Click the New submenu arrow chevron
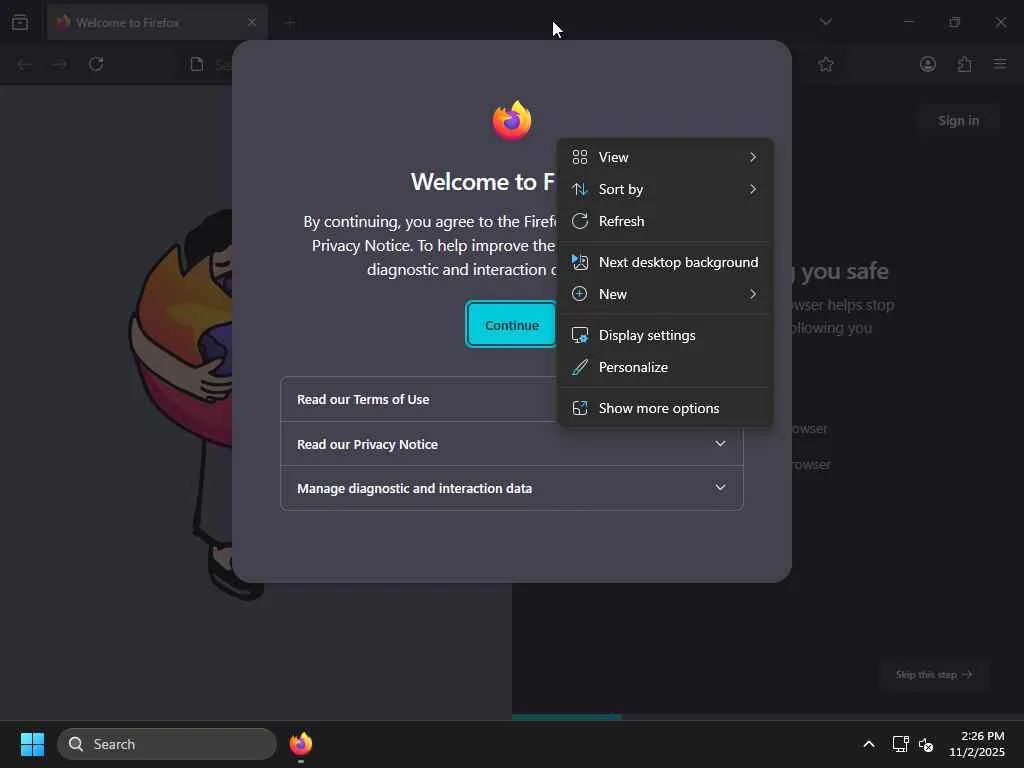 tap(753, 295)
